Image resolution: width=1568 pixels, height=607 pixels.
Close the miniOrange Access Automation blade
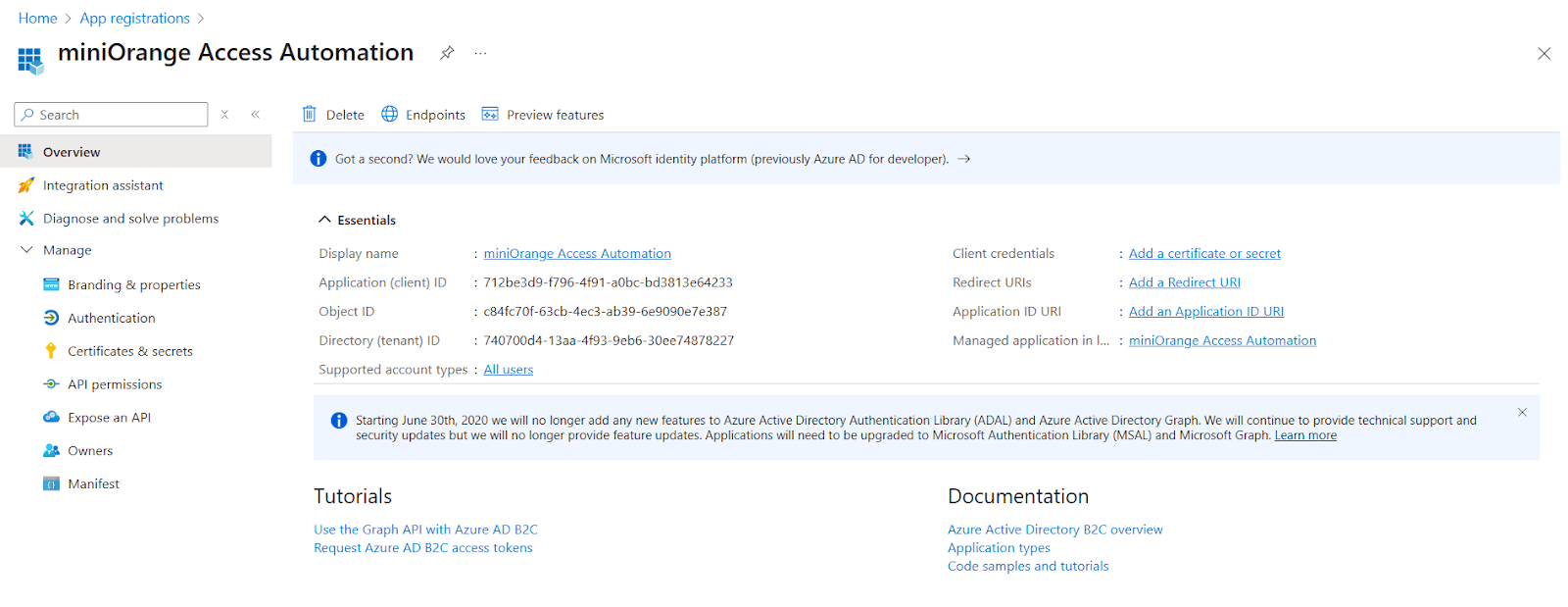(1543, 54)
